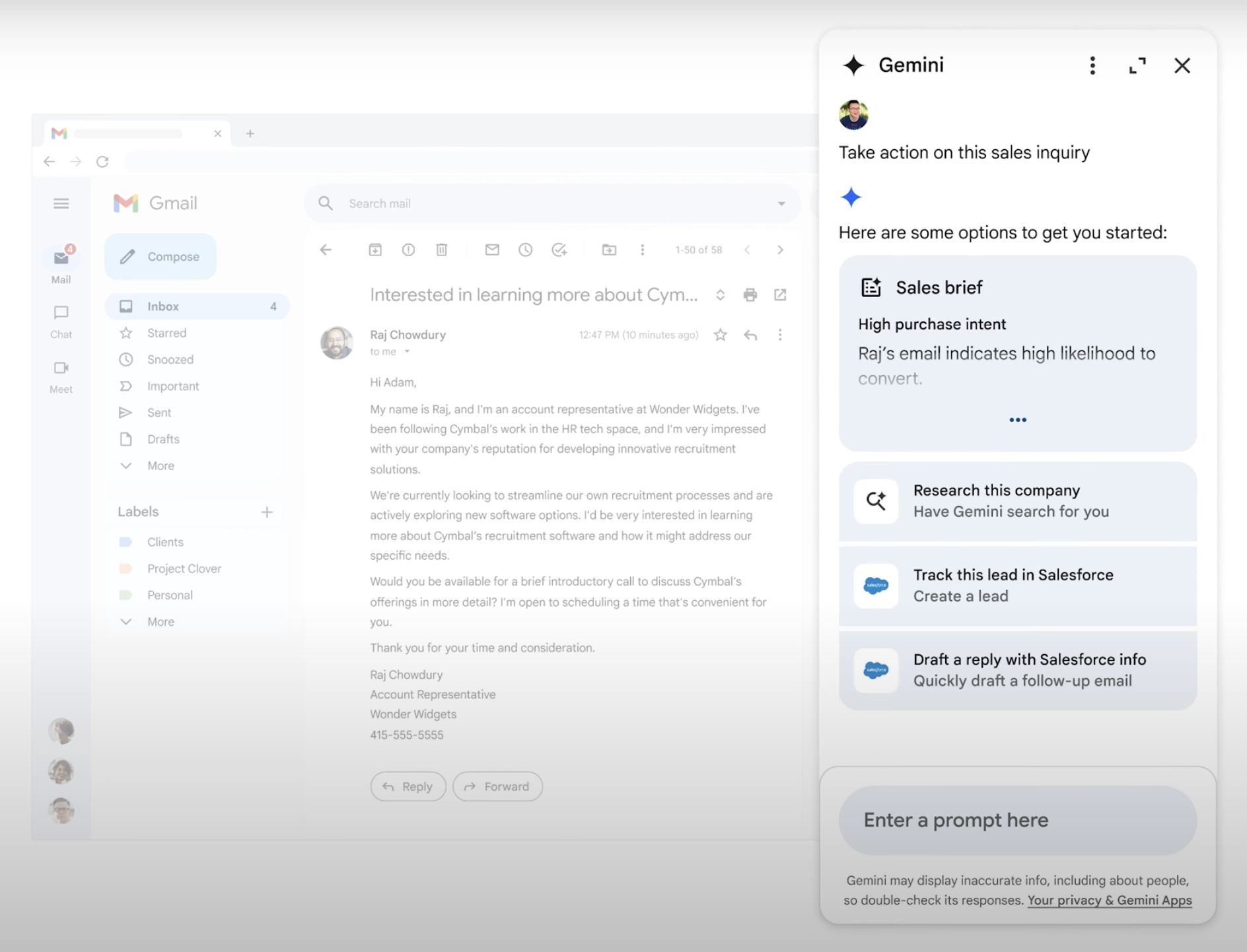Click the Add to Tasks icon
1247x952 pixels.
pyautogui.click(x=559, y=250)
